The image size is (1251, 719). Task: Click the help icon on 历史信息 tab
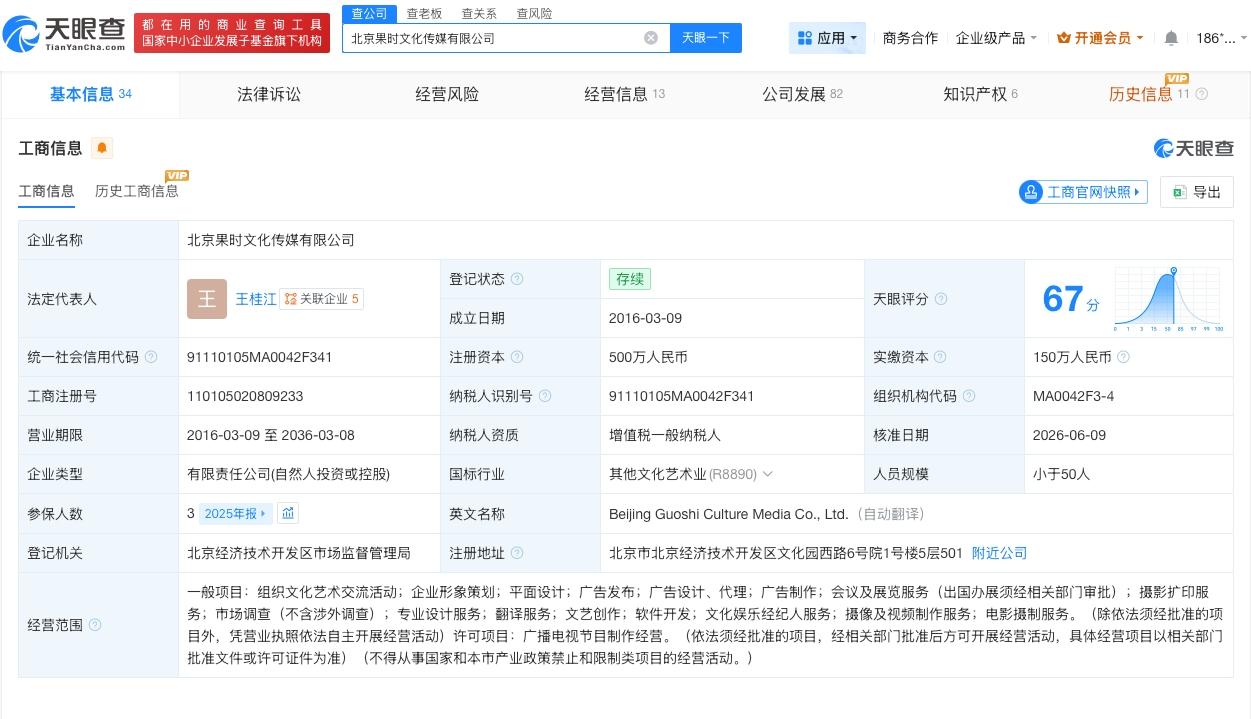(x=1202, y=94)
